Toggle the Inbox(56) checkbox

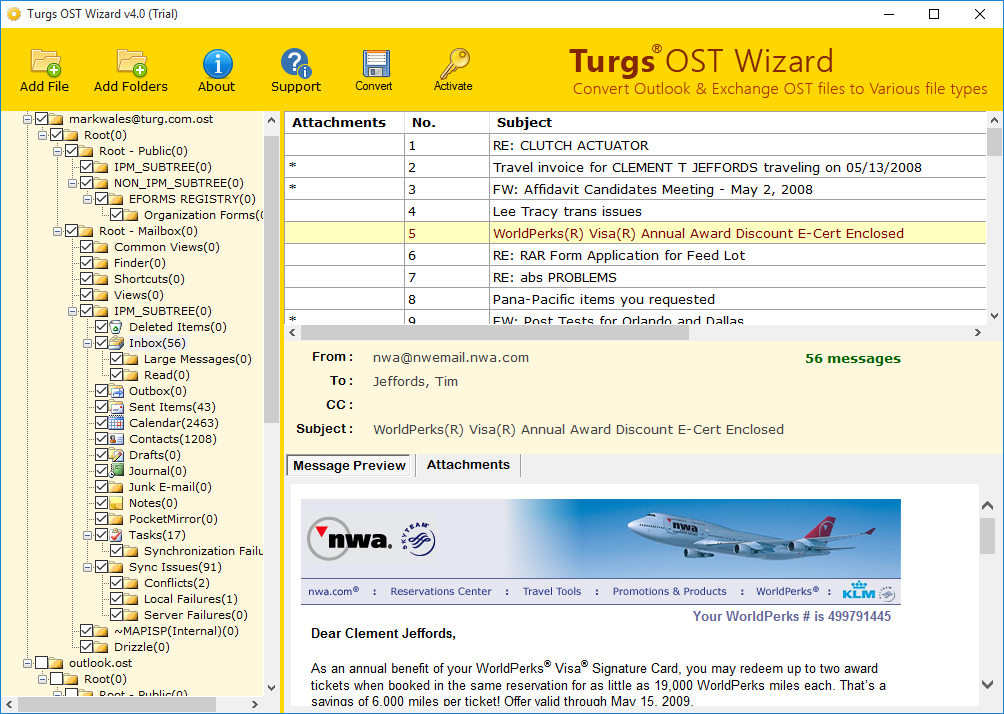(x=101, y=343)
